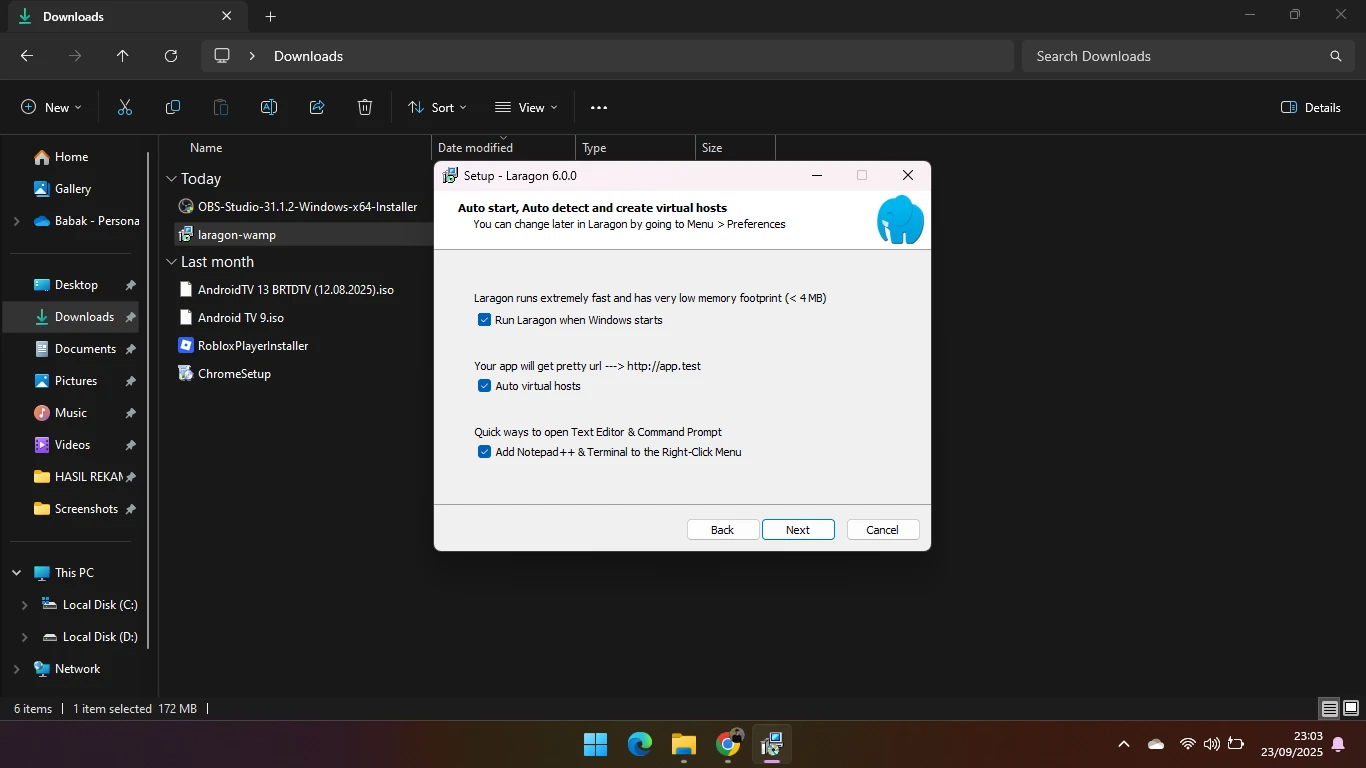This screenshot has width=1366, height=768.
Task: Uncheck Add Notepad++ & Terminal option
Action: coord(485,452)
